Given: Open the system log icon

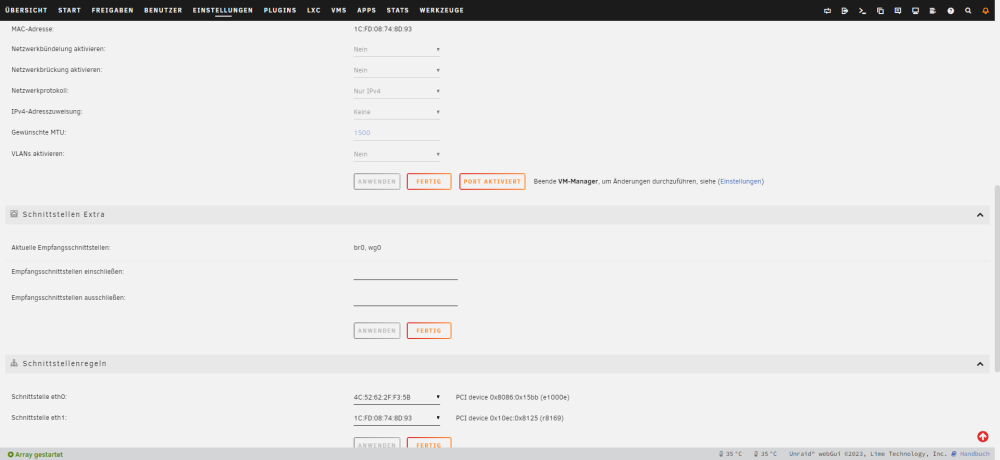Looking at the screenshot, I should coord(933,11).
